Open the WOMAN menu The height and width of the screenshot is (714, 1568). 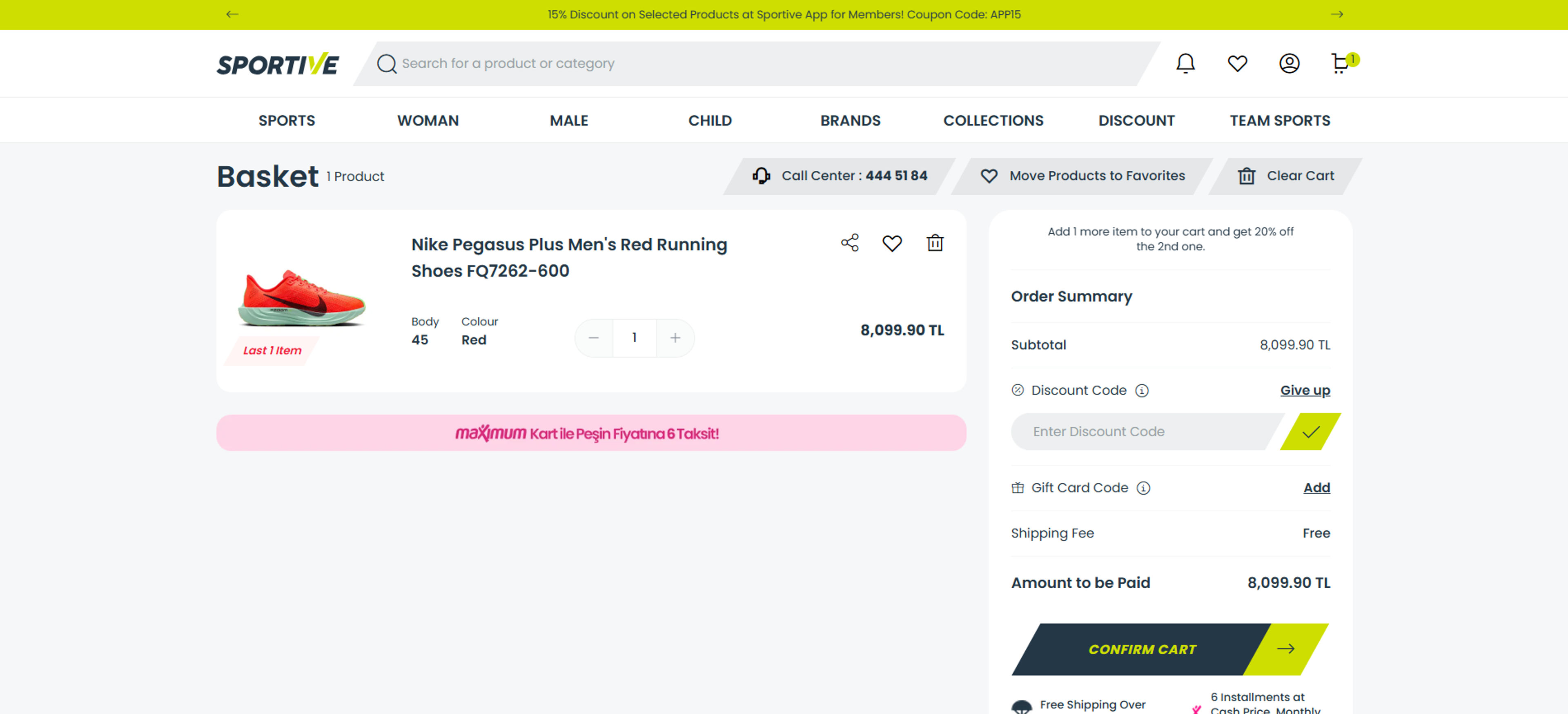coord(428,120)
